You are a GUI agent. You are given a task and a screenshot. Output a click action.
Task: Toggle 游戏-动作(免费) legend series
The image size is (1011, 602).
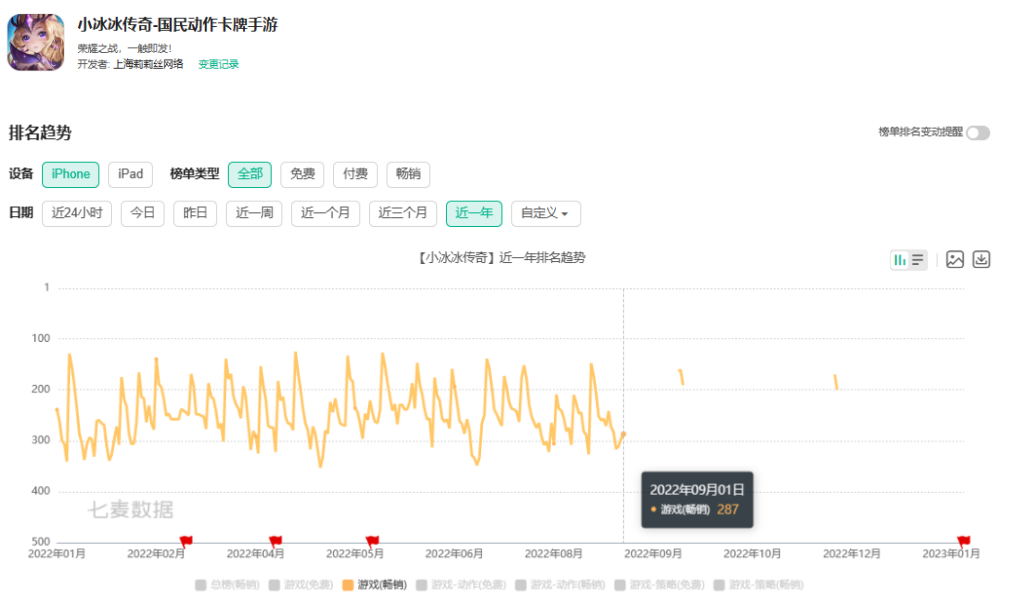tap(461, 585)
